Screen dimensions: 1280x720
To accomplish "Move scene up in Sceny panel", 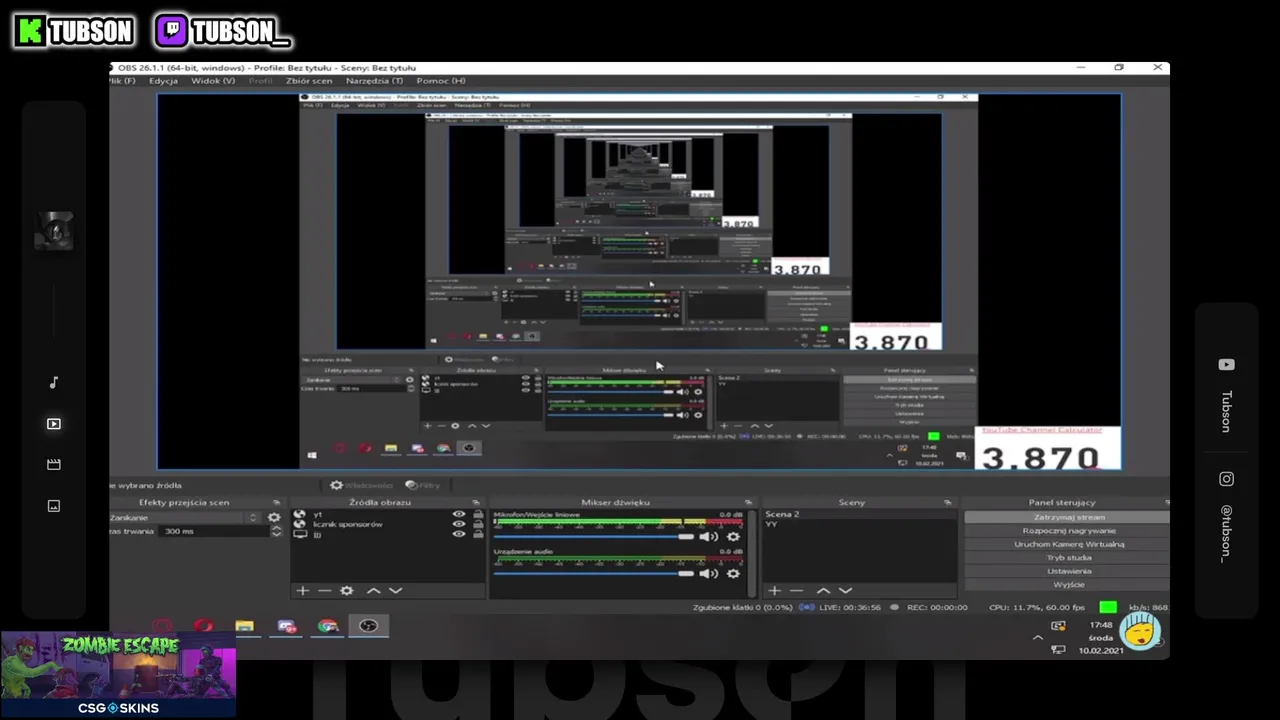I will [x=823, y=591].
